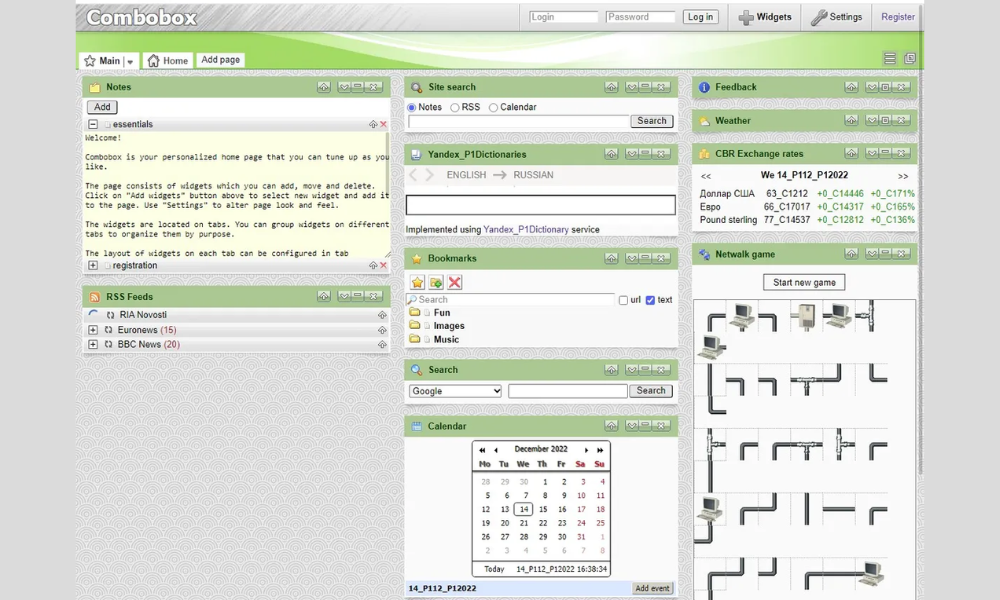Show next date in exchange rates
Screen dimensions: 1000x600
(x=903, y=176)
